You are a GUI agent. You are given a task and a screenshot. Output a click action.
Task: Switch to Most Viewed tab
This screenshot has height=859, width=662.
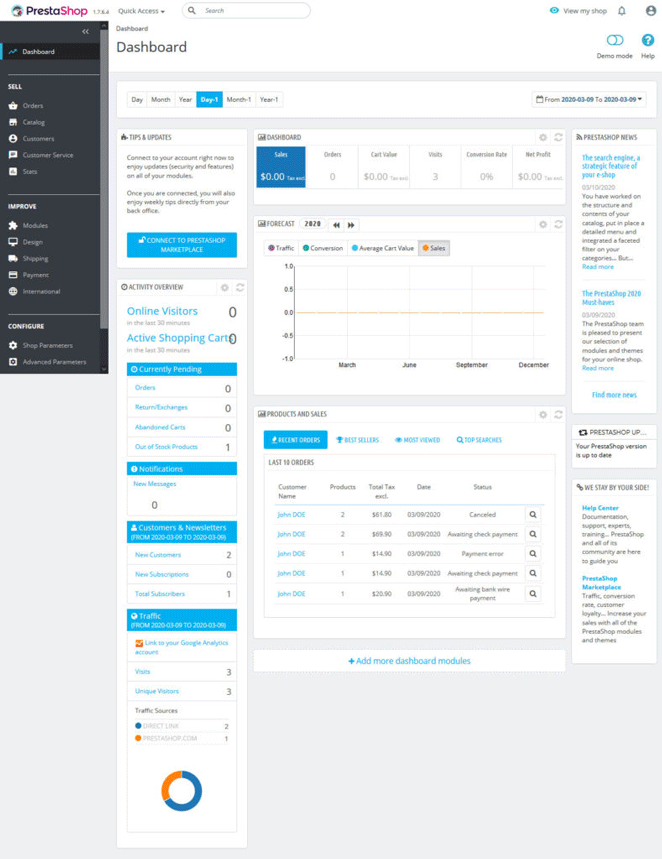418,440
